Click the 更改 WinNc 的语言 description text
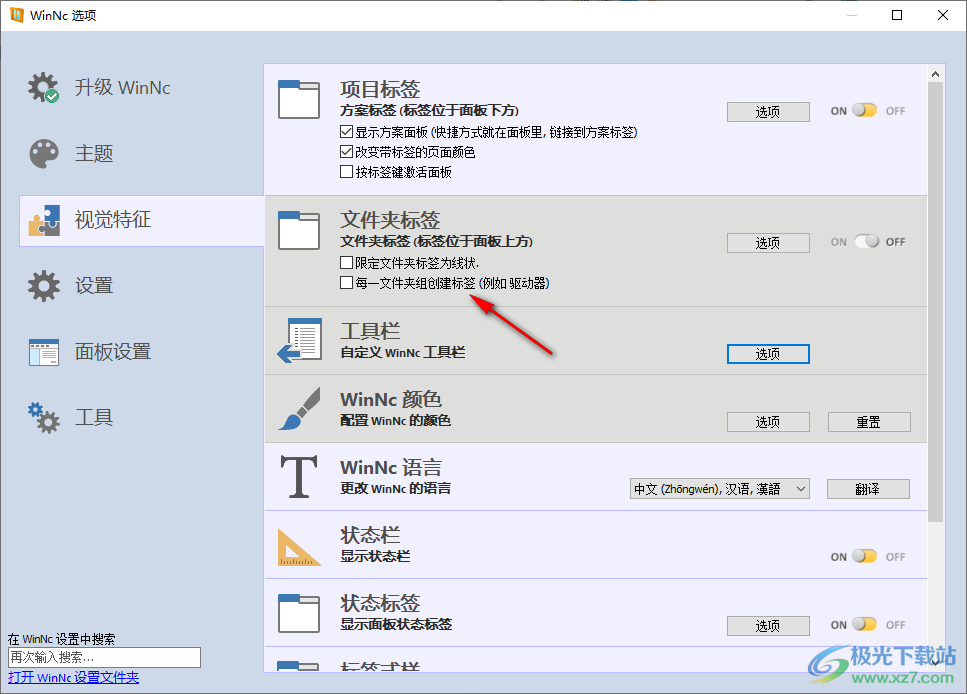The width and height of the screenshot is (967, 694). [x=395, y=488]
